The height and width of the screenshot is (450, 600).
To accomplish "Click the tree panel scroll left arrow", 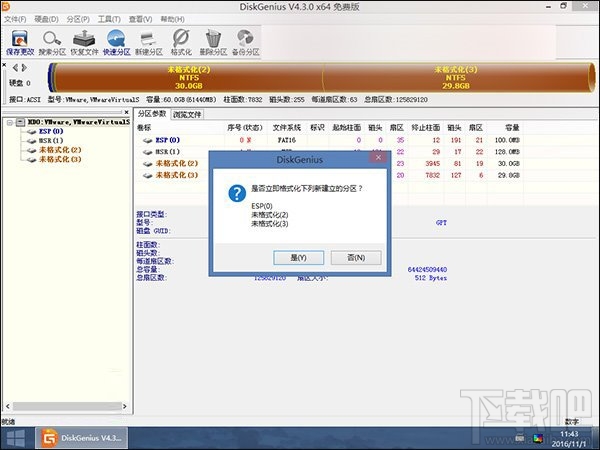I will (8, 406).
